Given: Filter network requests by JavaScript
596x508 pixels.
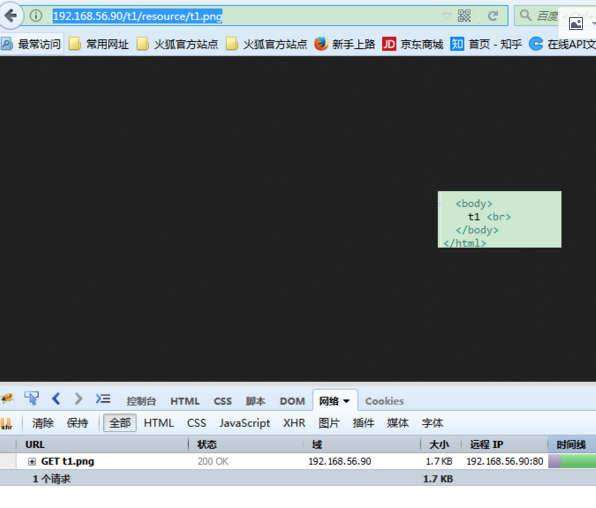Looking at the screenshot, I should point(245,423).
